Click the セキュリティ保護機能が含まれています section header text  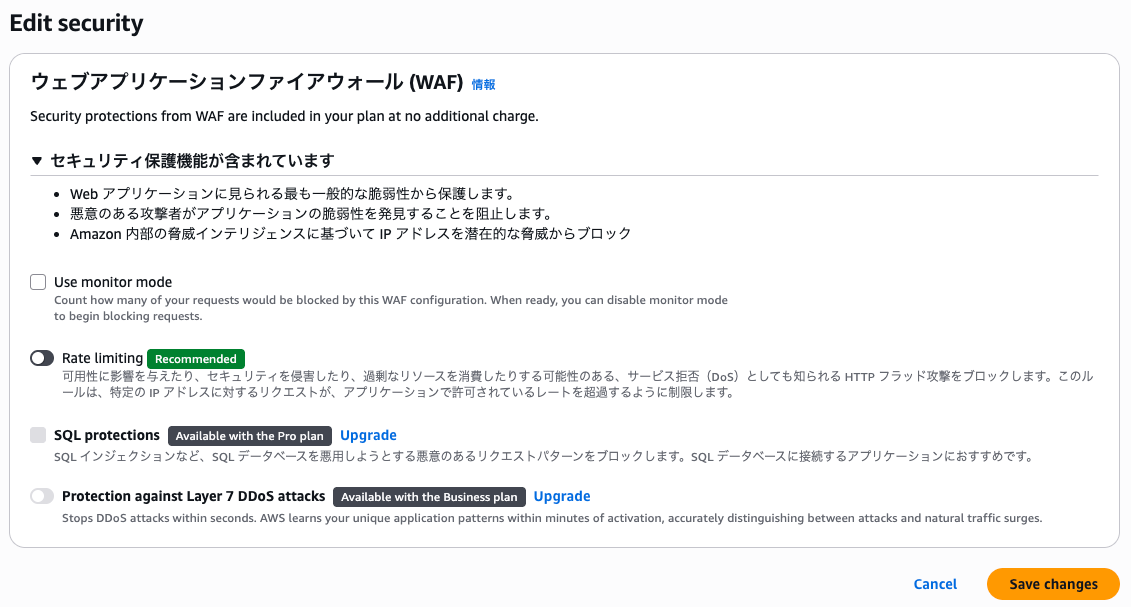click(192, 161)
